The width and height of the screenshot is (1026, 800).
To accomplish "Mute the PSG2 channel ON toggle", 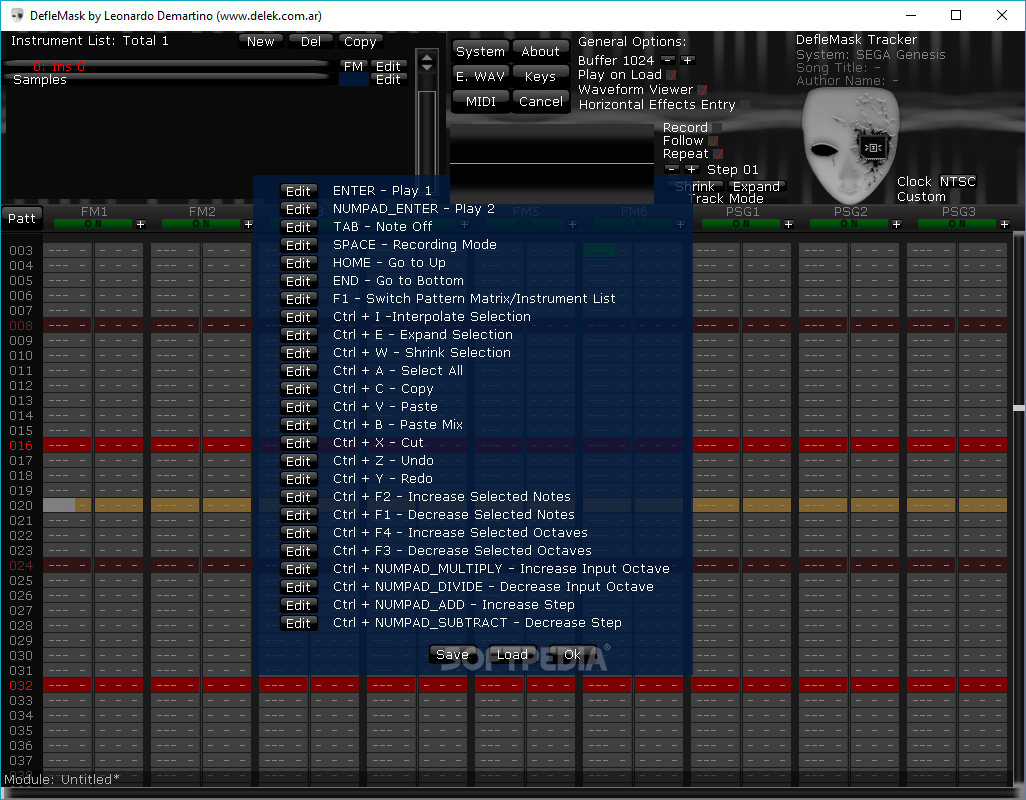I will click(x=849, y=224).
